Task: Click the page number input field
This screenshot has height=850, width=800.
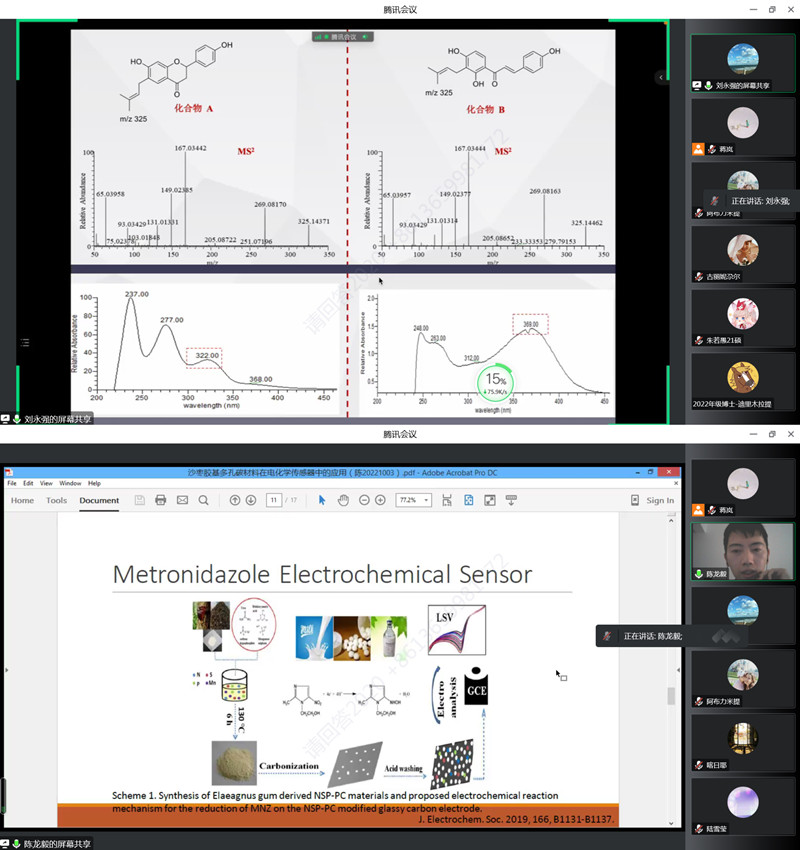Action: (273, 500)
